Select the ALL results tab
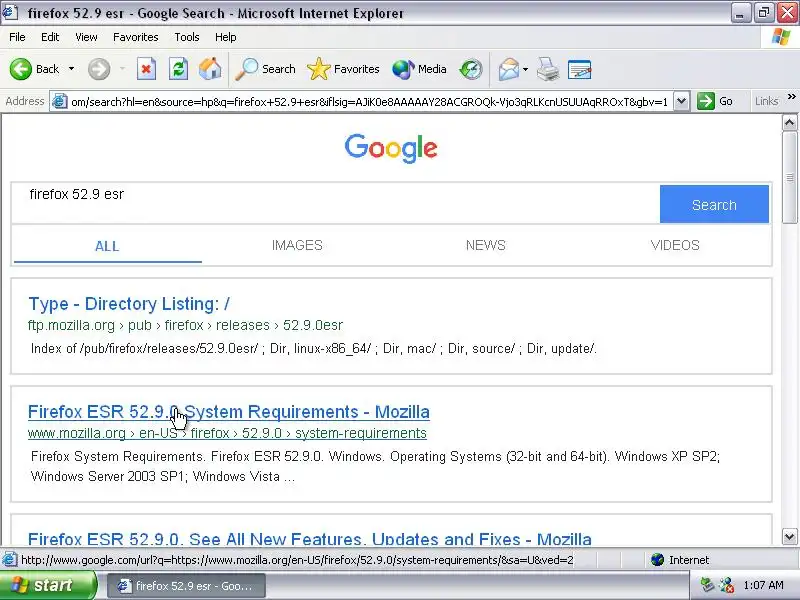Viewport: 800px width, 600px height. click(x=107, y=246)
